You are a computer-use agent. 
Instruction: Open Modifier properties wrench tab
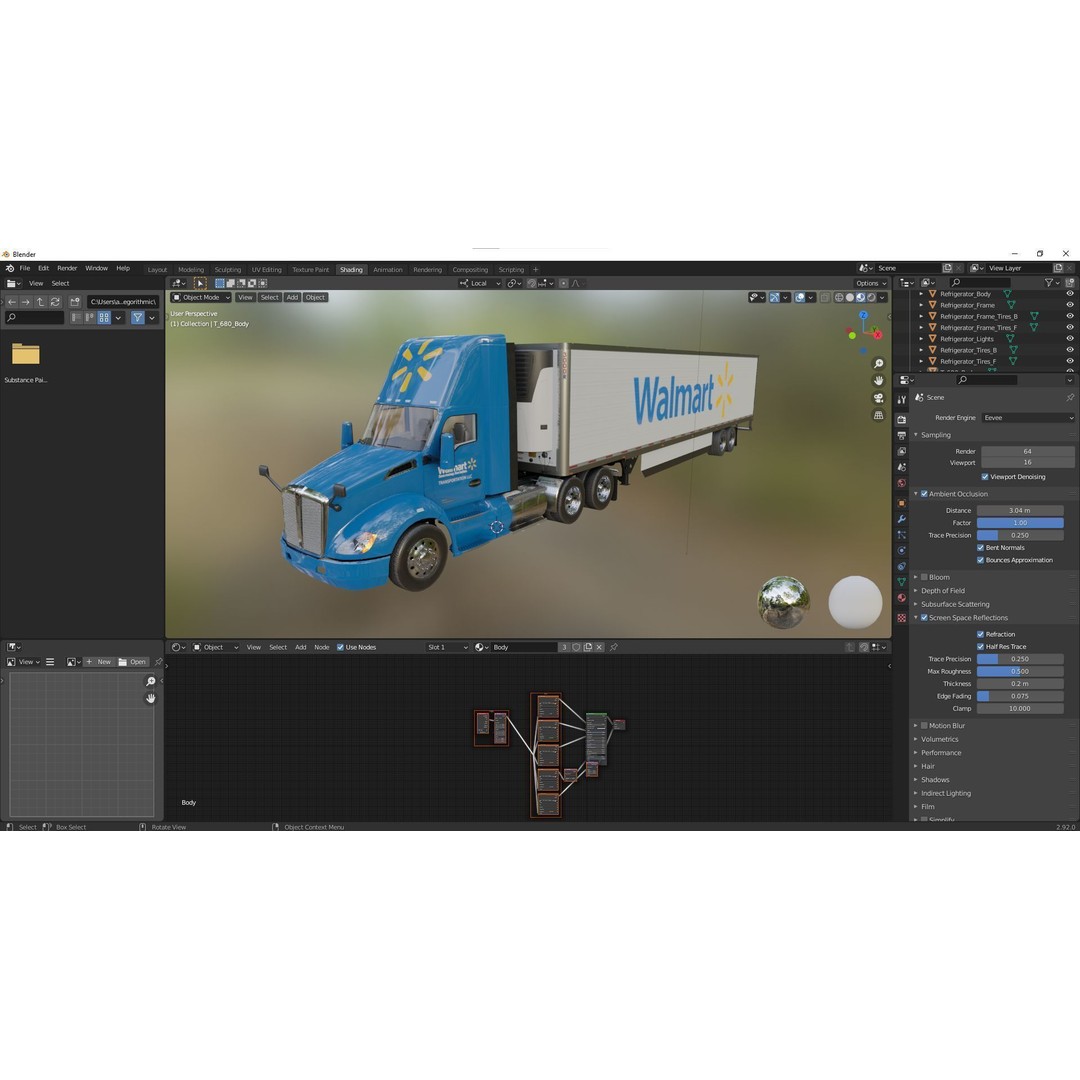pyautogui.click(x=902, y=519)
